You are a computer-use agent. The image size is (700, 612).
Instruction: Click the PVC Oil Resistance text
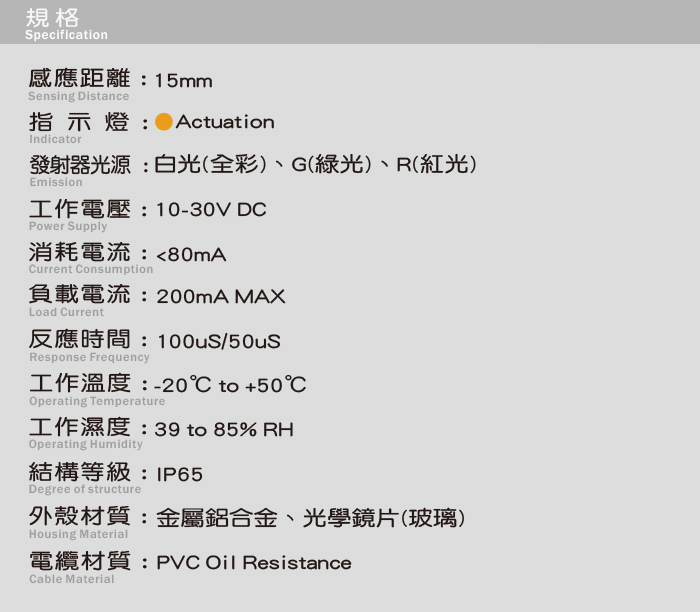(x=253, y=563)
